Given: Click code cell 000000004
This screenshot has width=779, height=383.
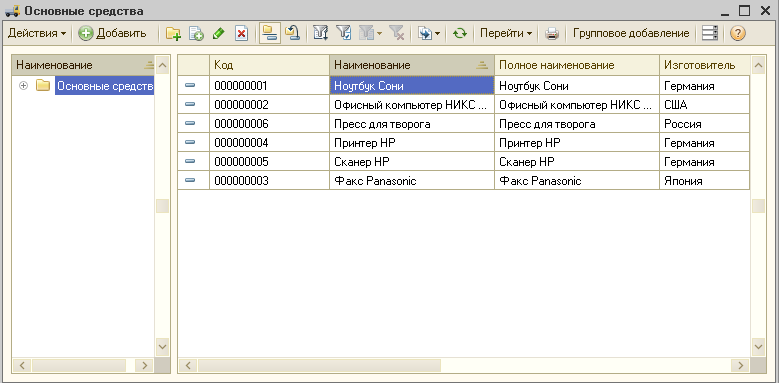Looking at the screenshot, I should point(269,143).
